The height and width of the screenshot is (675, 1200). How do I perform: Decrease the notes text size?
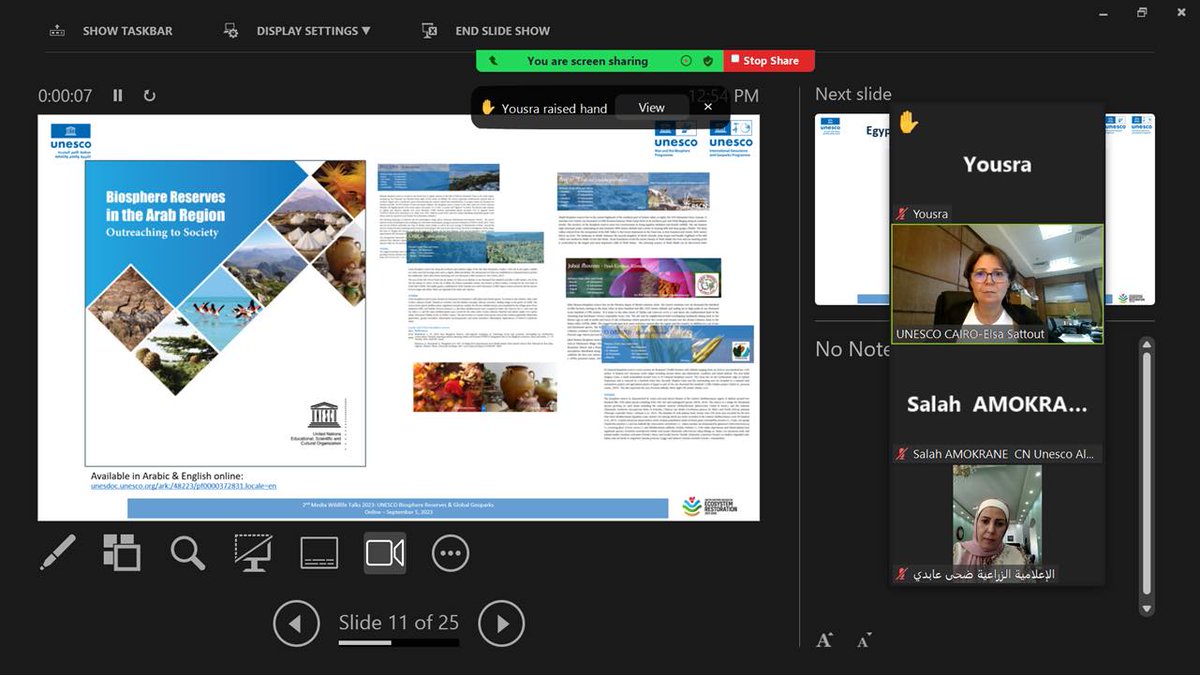pos(864,640)
